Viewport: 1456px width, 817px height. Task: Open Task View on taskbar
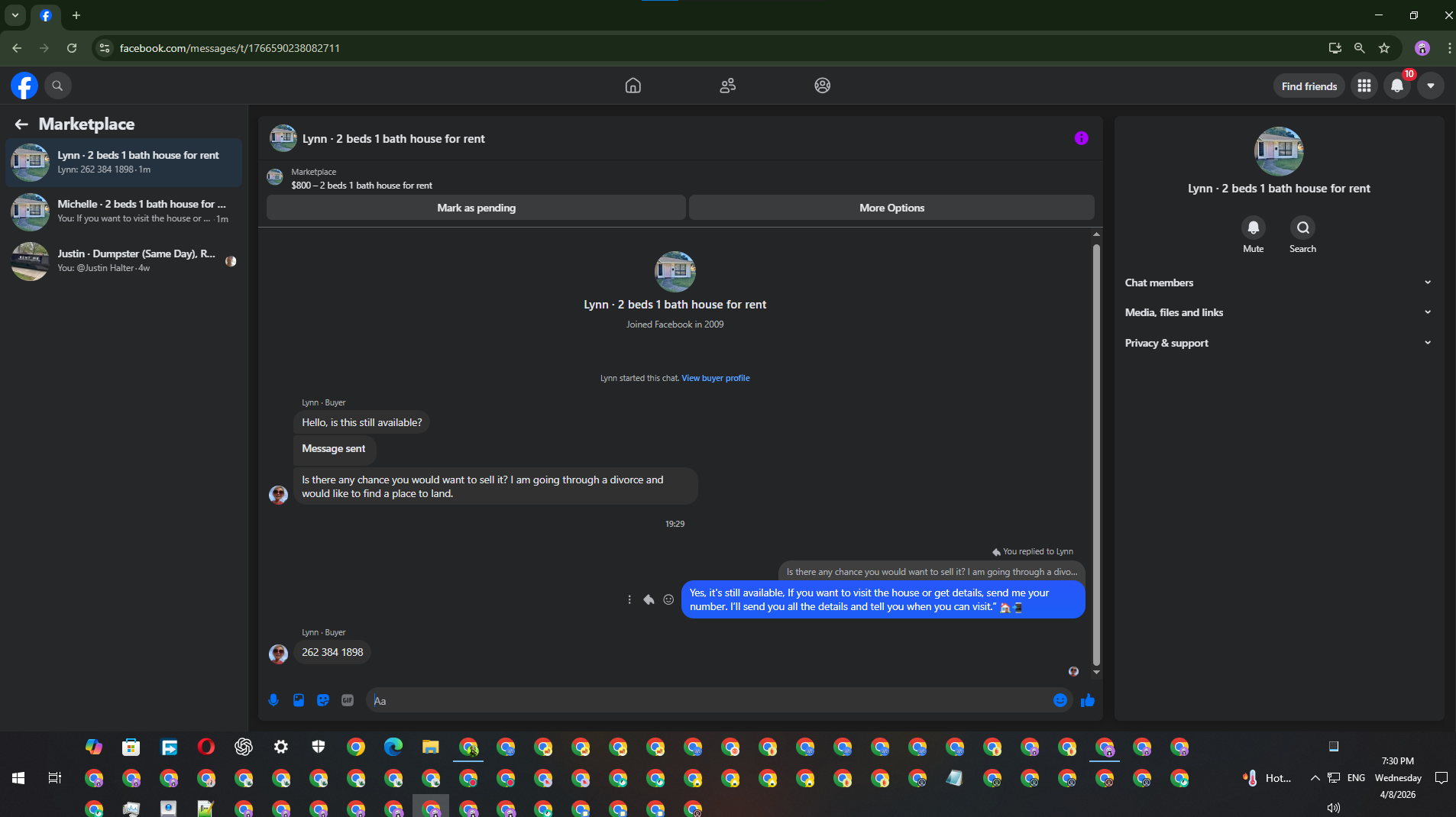[x=55, y=778]
